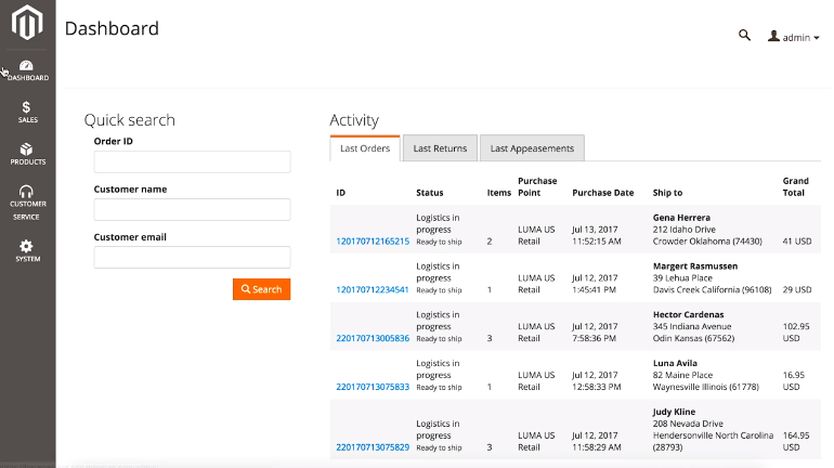Click address 39 Lehua Place

click(x=682, y=278)
